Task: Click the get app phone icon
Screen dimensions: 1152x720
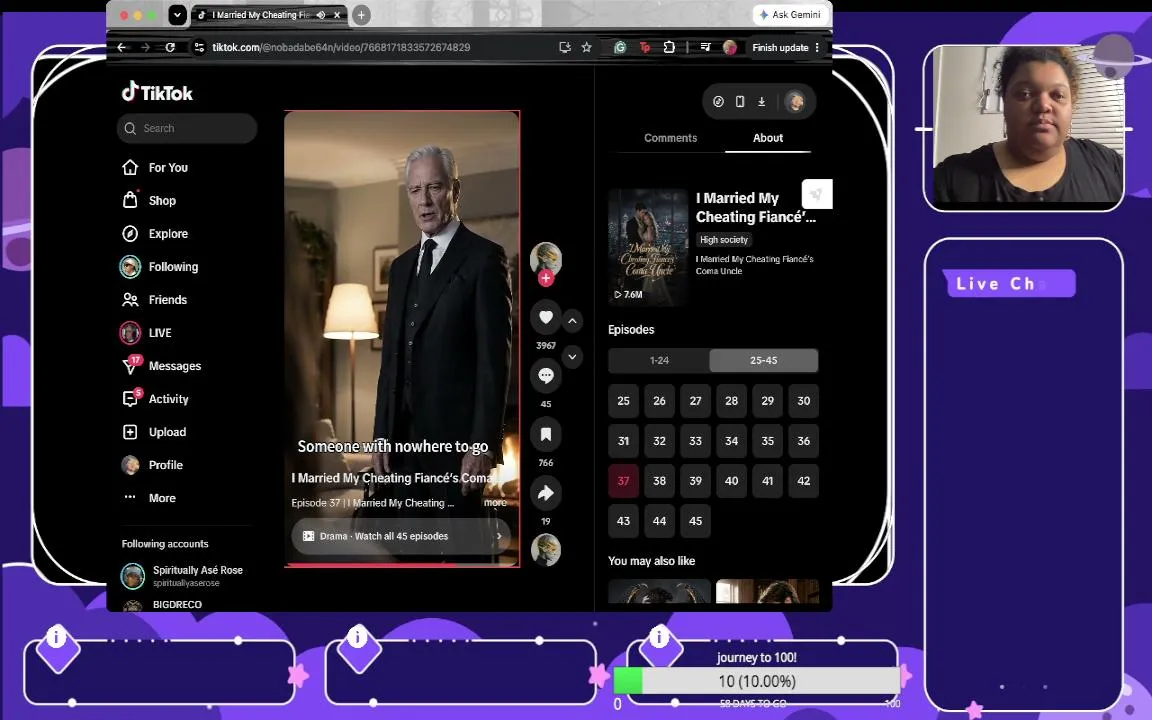Action: pyautogui.click(x=740, y=101)
